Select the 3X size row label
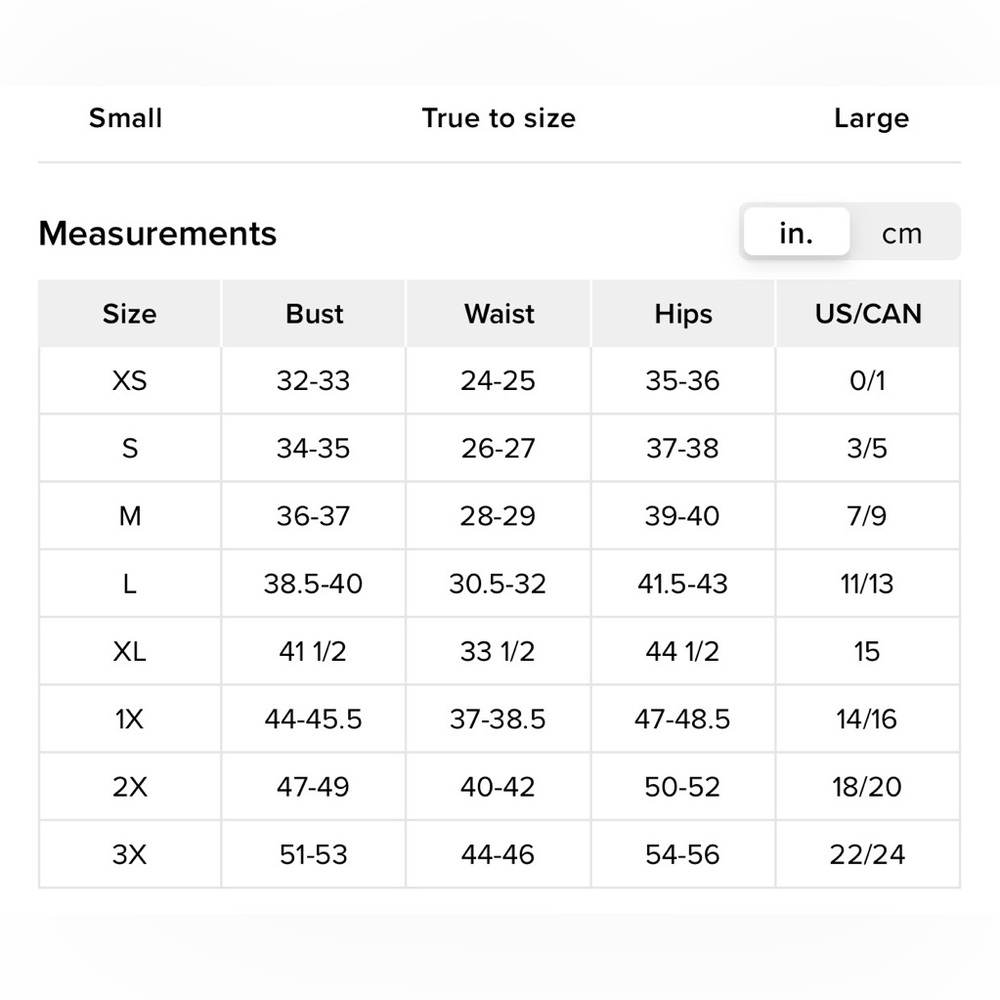Screen dimensions: 1000x1000 click(129, 855)
